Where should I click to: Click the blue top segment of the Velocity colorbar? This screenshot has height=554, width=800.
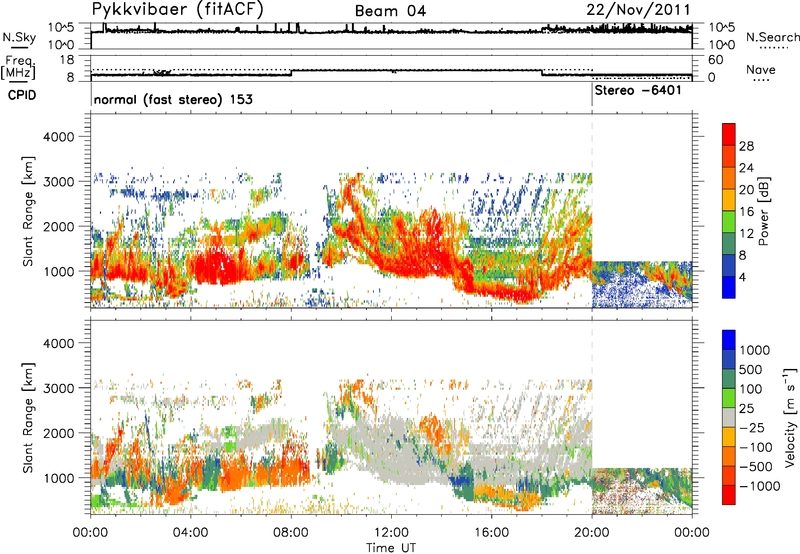point(729,340)
